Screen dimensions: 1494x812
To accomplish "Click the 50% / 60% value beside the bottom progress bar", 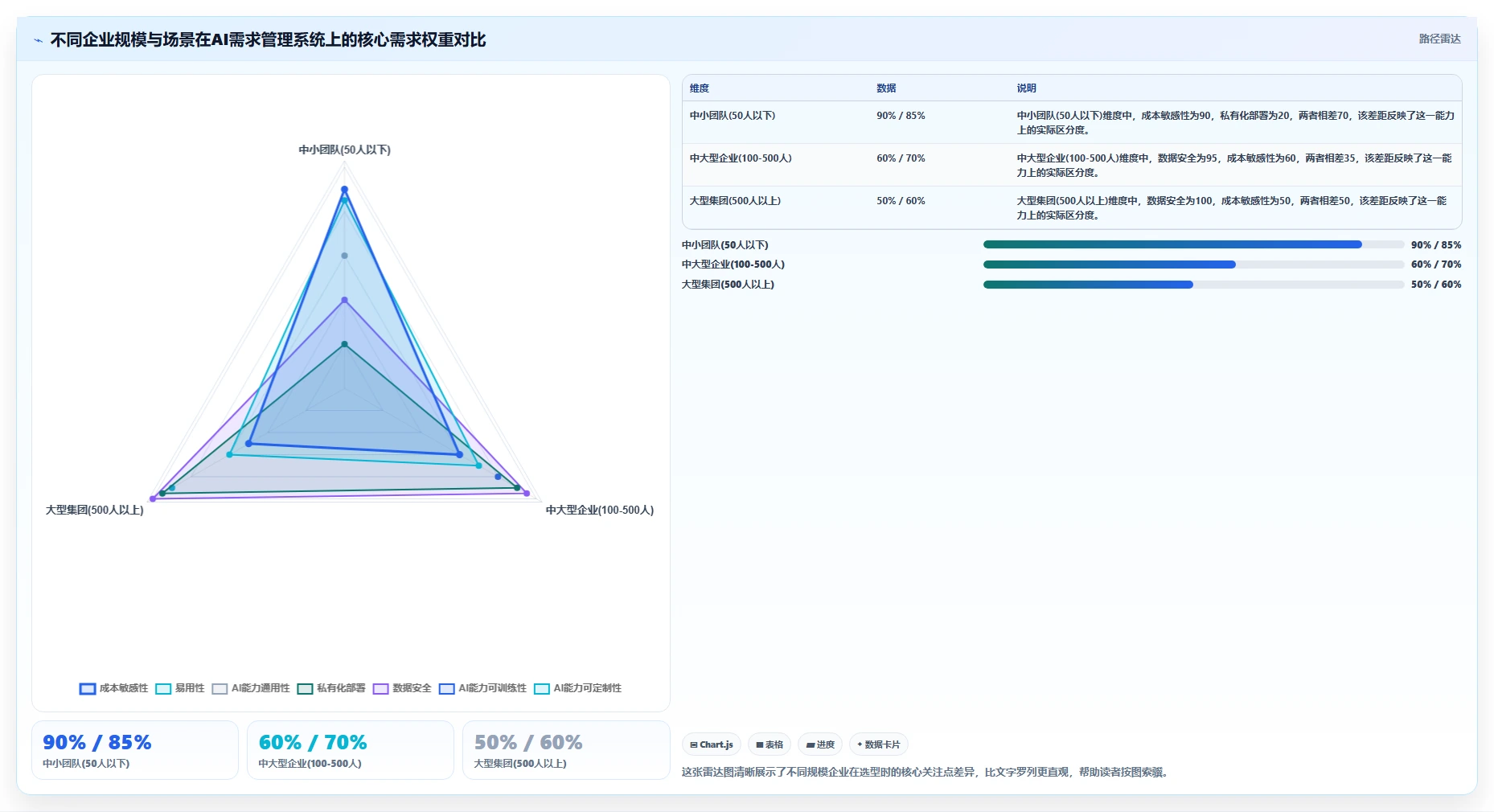I will (x=1436, y=285).
